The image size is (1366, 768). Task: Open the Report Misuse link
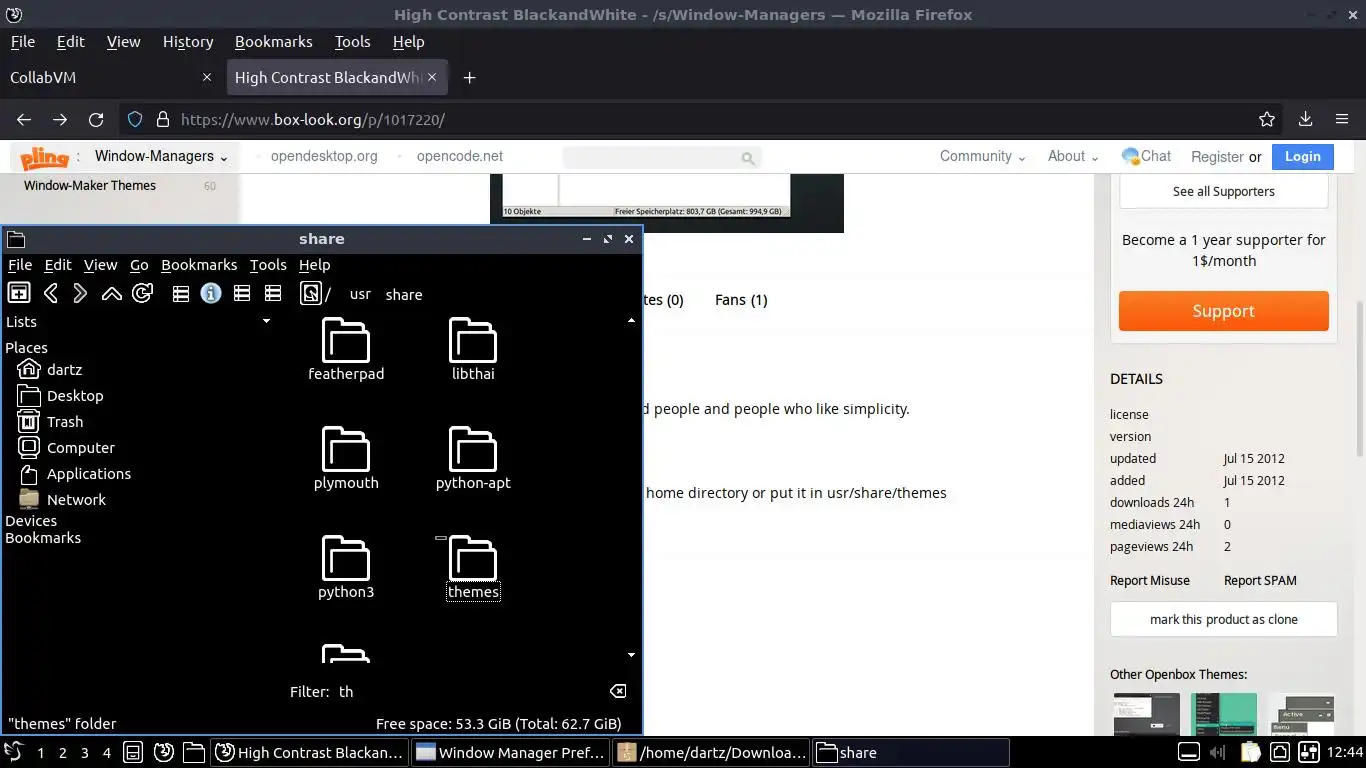pyautogui.click(x=1150, y=580)
